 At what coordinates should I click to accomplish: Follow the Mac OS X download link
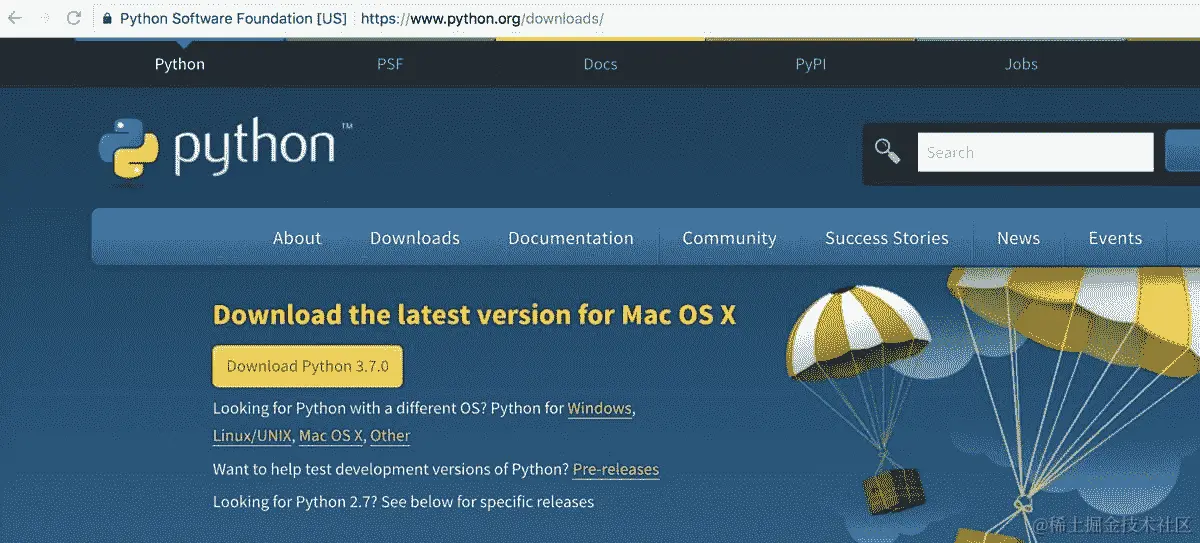331,436
